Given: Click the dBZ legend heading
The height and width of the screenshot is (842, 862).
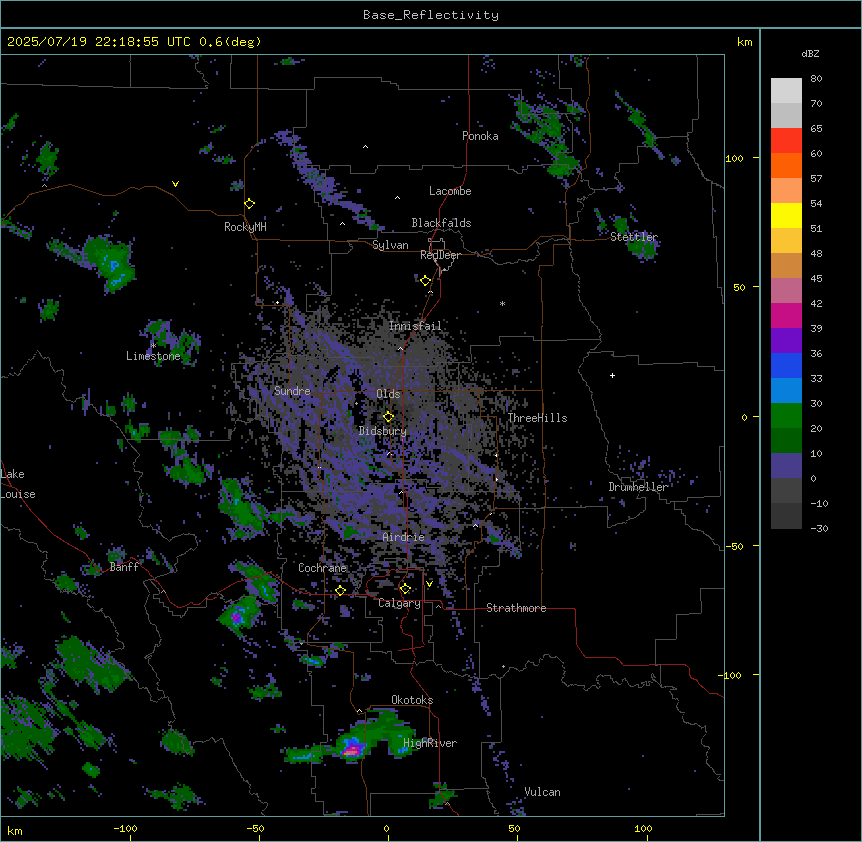Looking at the screenshot, I should coord(810,53).
